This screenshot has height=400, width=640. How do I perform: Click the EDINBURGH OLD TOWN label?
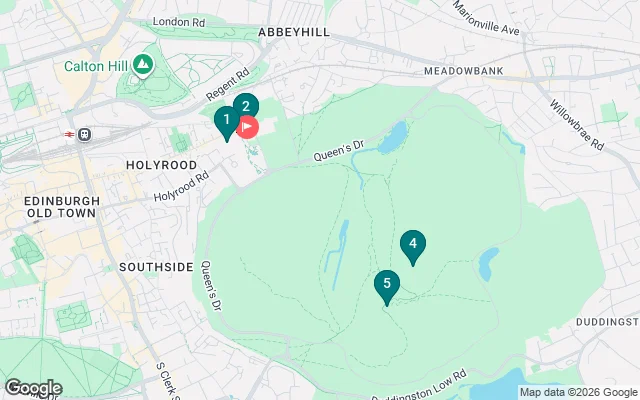pos(62,207)
